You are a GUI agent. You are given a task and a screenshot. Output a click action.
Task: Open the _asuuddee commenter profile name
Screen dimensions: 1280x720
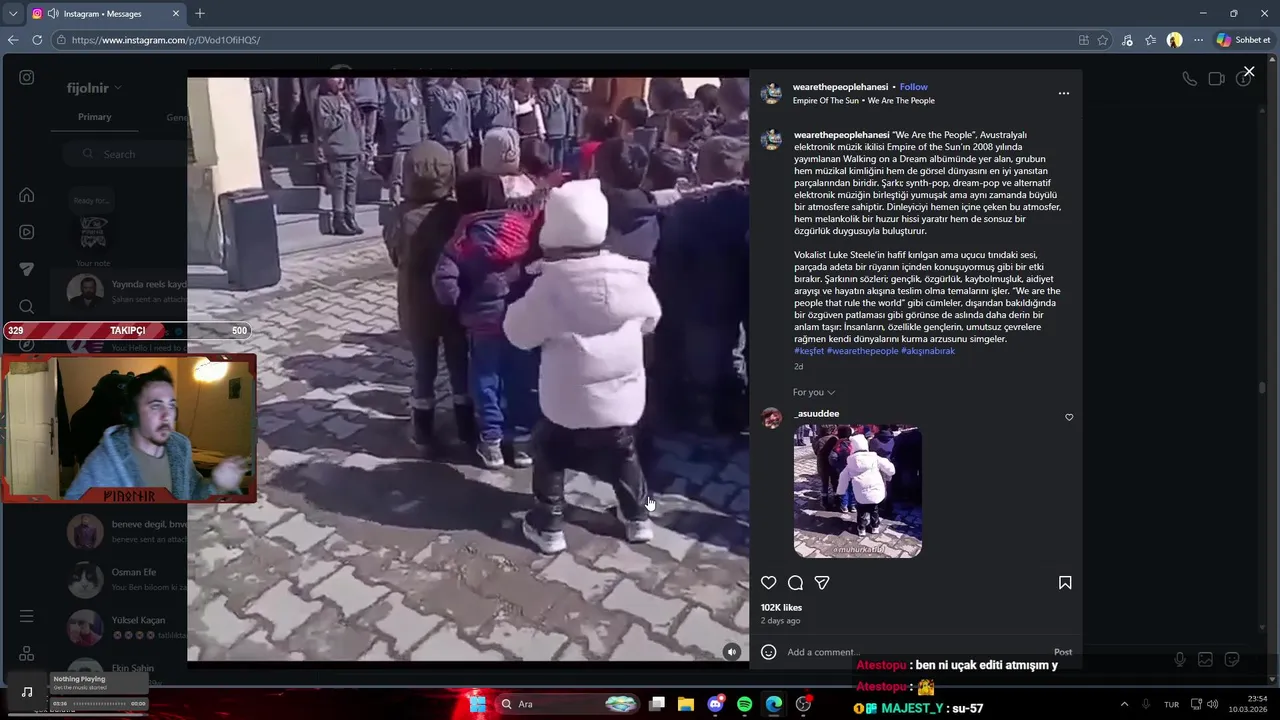click(816, 413)
